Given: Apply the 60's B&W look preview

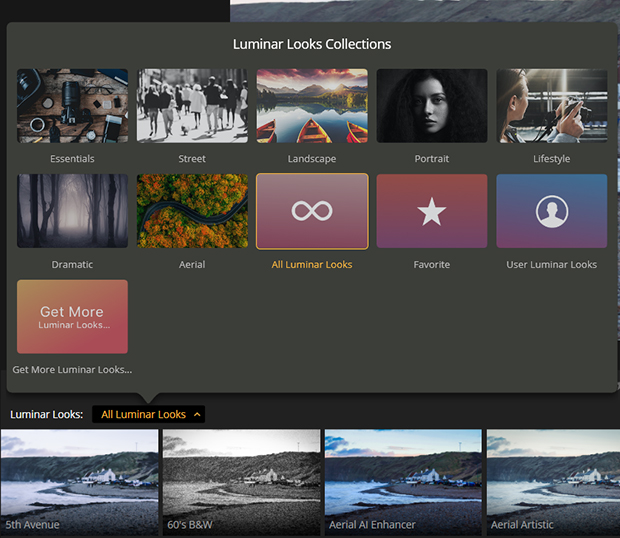Looking at the screenshot, I should pyautogui.click(x=241, y=482).
